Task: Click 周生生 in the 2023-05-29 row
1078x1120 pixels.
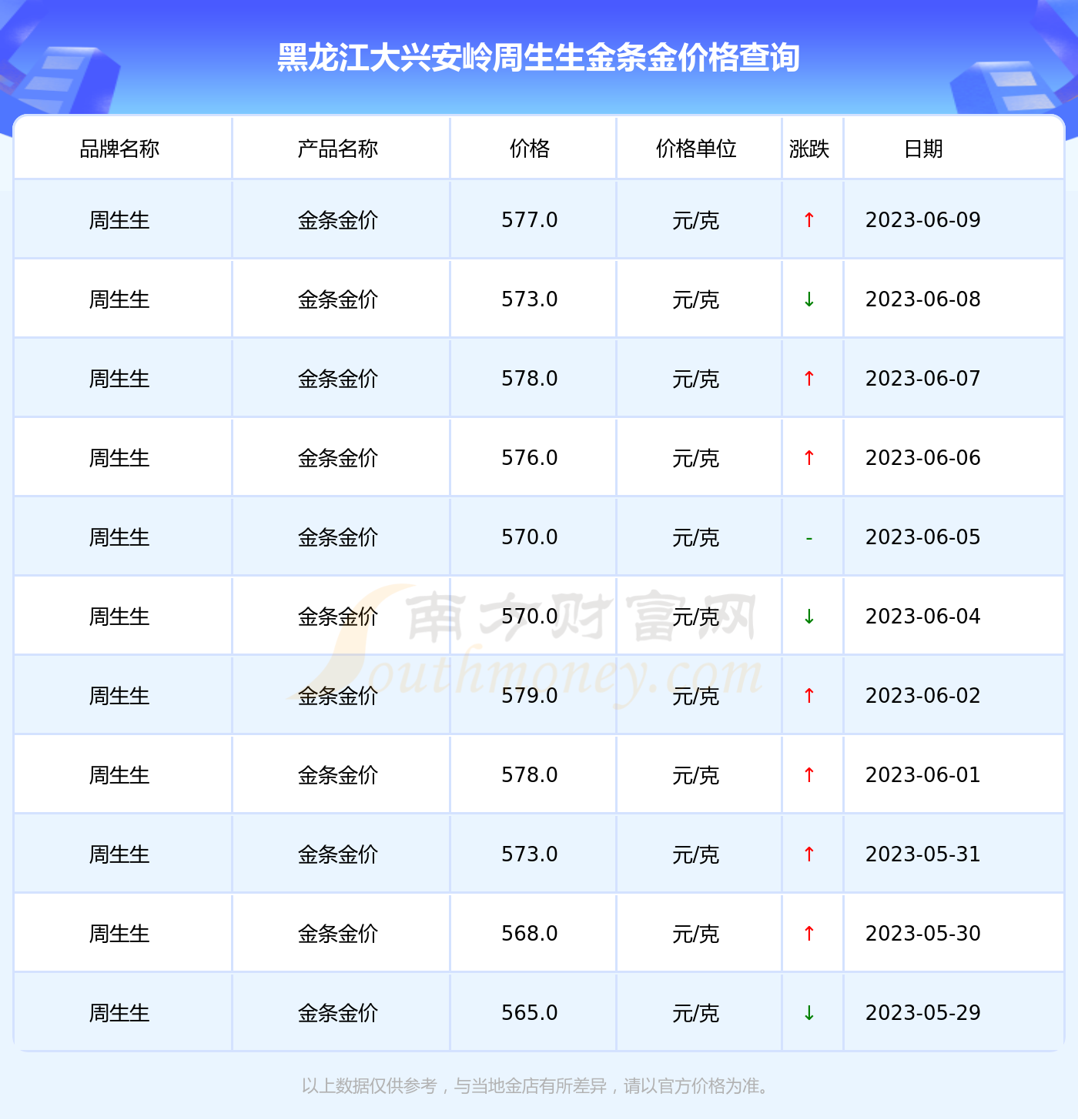Action: pos(119,1013)
